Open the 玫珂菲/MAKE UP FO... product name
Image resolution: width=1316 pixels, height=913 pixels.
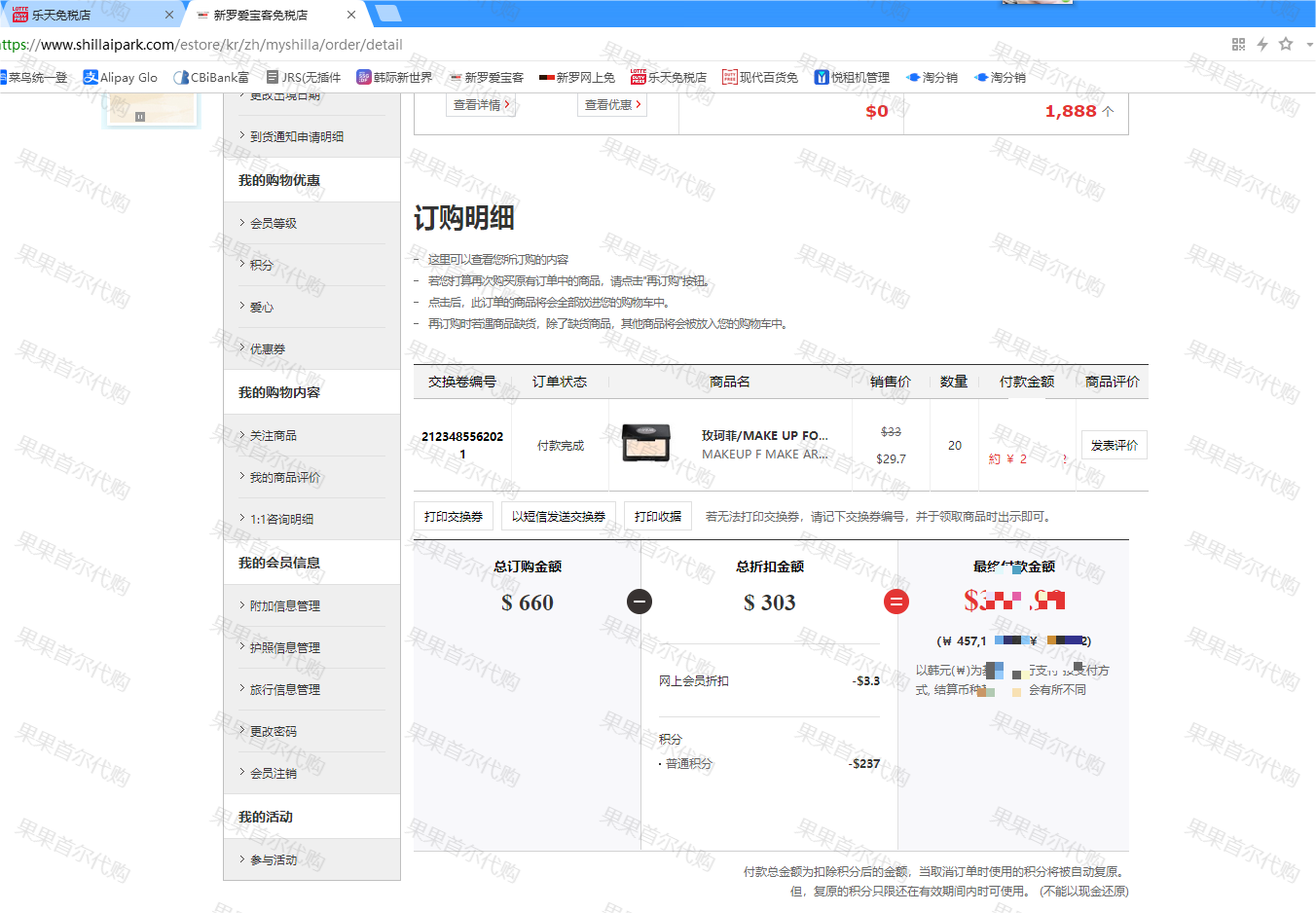click(x=765, y=435)
